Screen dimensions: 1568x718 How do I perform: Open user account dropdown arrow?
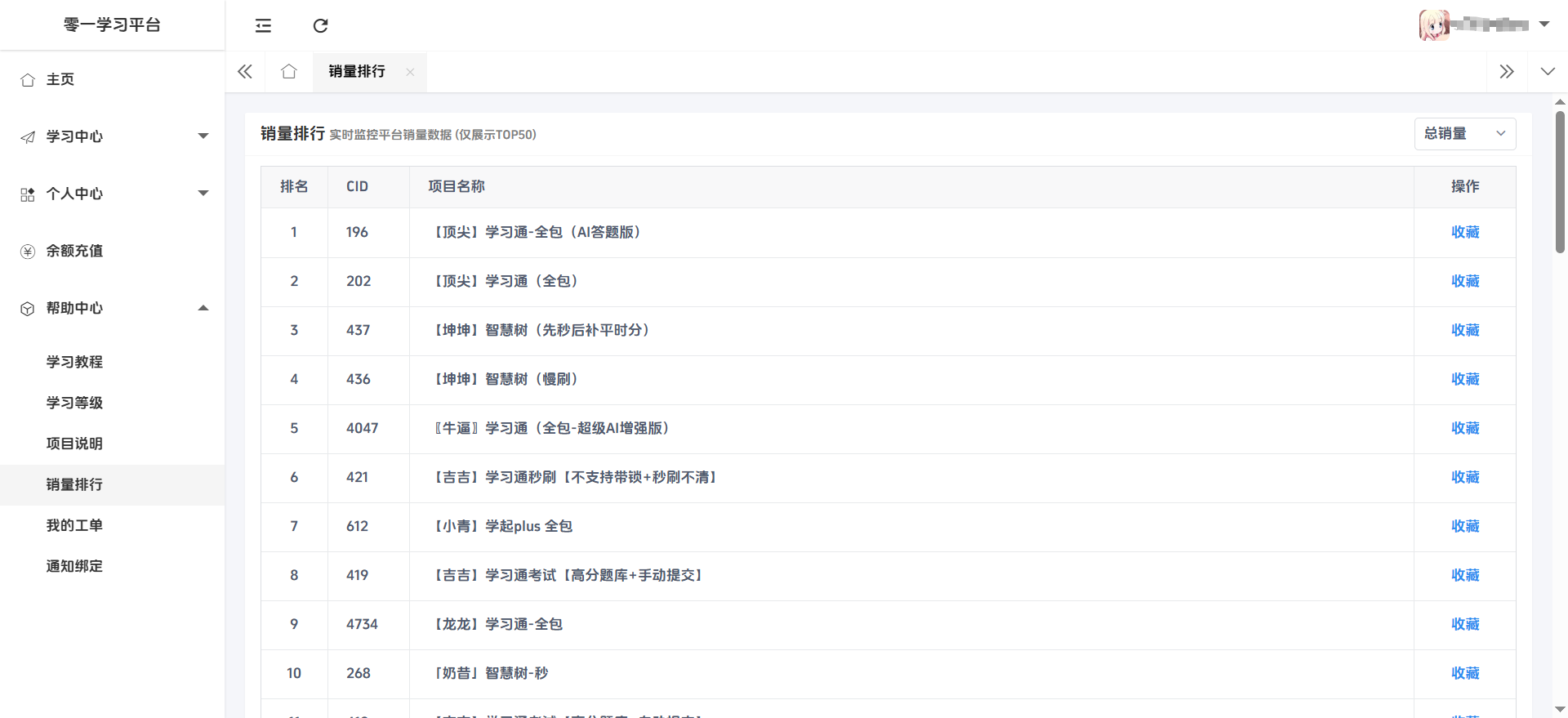pos(1544,25)
